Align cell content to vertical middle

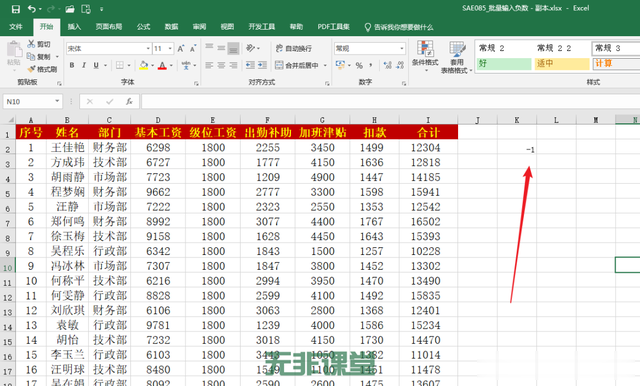221,48
